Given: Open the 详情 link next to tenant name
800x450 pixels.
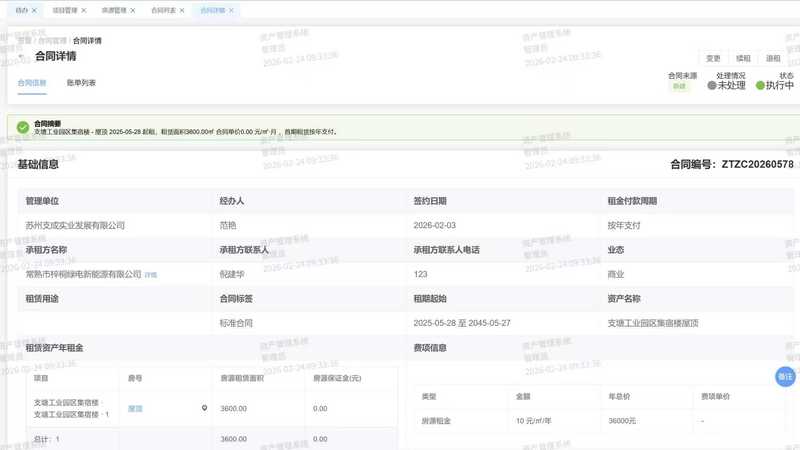Looking at the screenshot, I should [151, 274].
